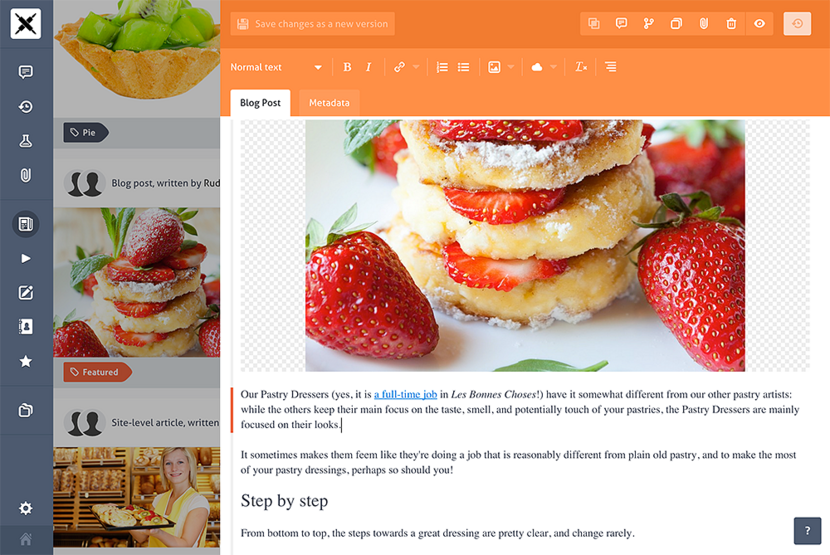Toggle the preview eye icon
The height and width of the screenshot is (555, 830).
[x=760, y=24]
